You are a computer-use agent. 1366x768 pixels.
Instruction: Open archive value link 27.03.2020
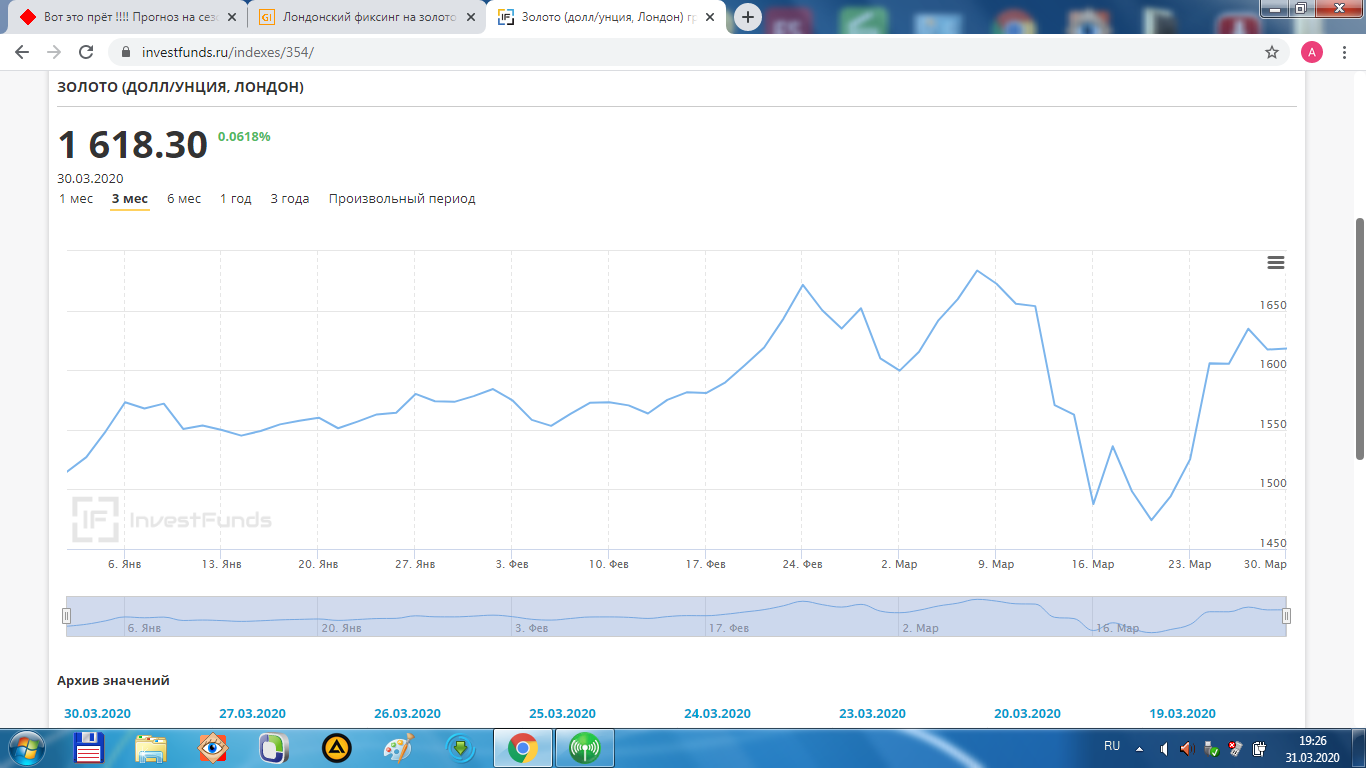point(252,714)
